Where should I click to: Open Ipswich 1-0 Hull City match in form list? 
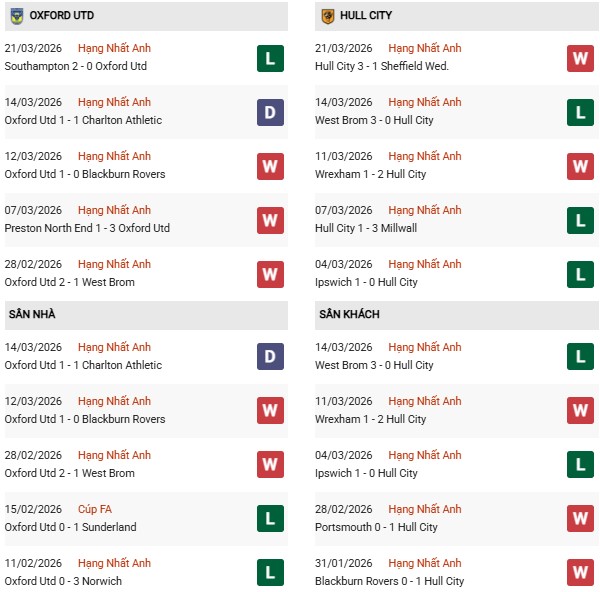tap(366, 282)
